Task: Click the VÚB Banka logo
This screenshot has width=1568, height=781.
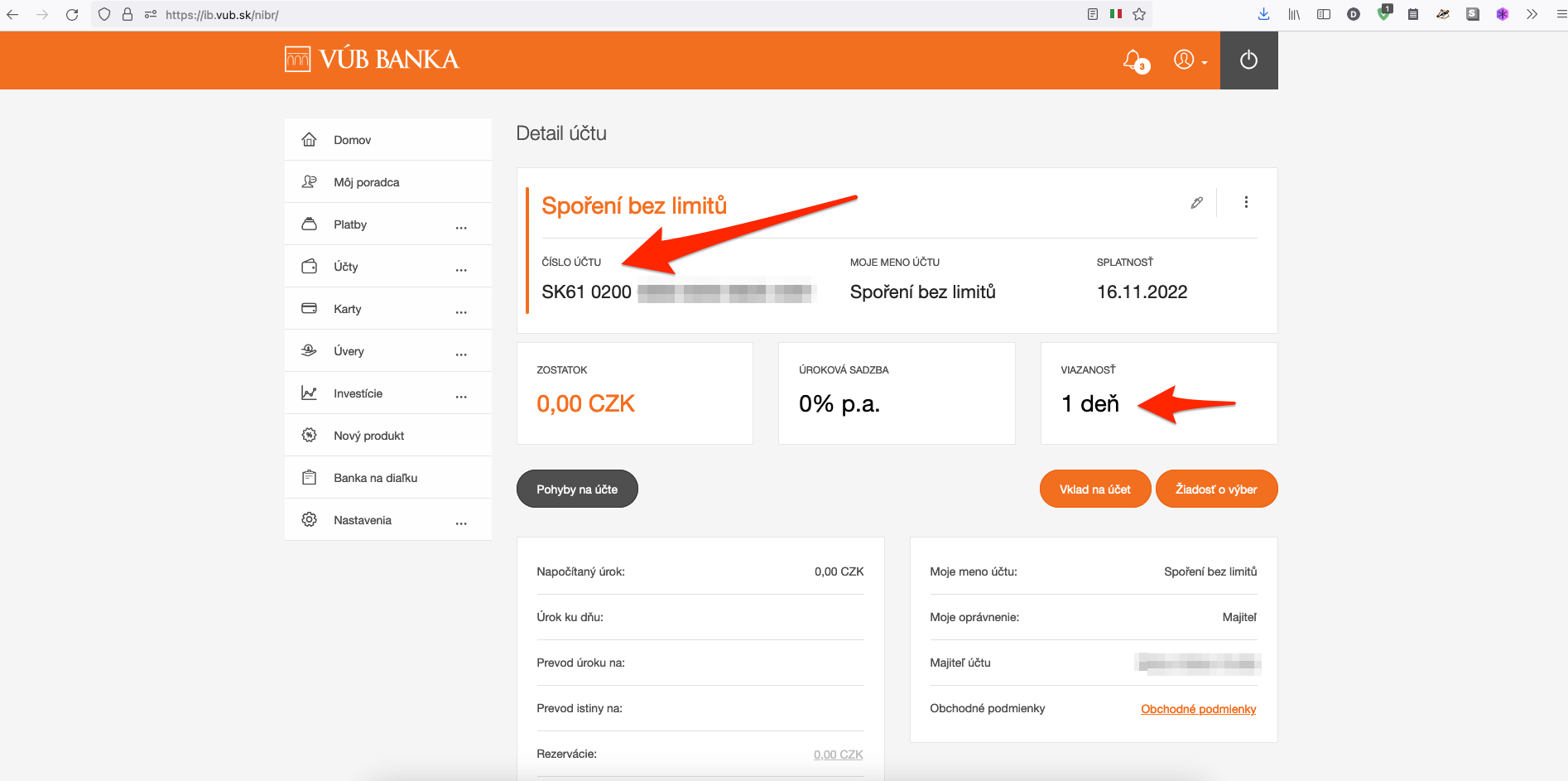Action: coord(372,59)
